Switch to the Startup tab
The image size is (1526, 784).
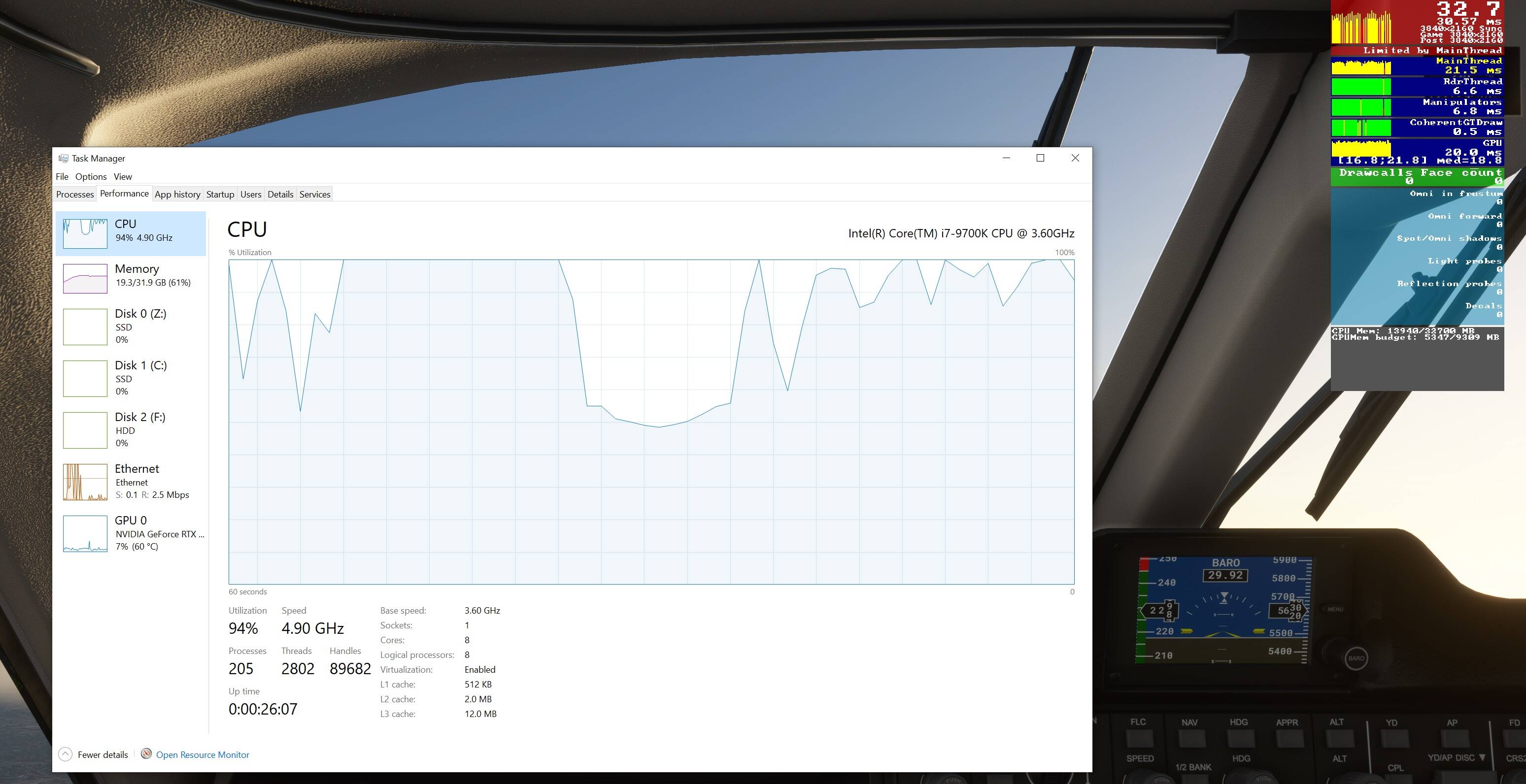click(x=220, y=194)
